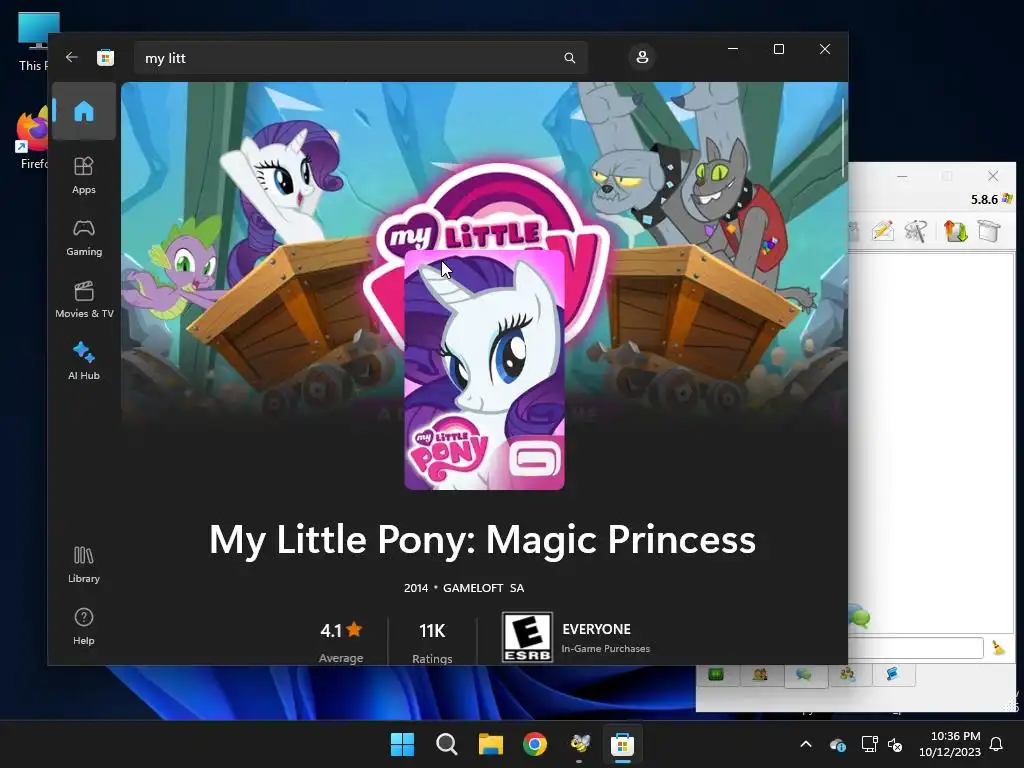Viewport: 1024px width, 768px height.
Task: Click the Store page vertical scrollbar
Action: pos(844,137)
